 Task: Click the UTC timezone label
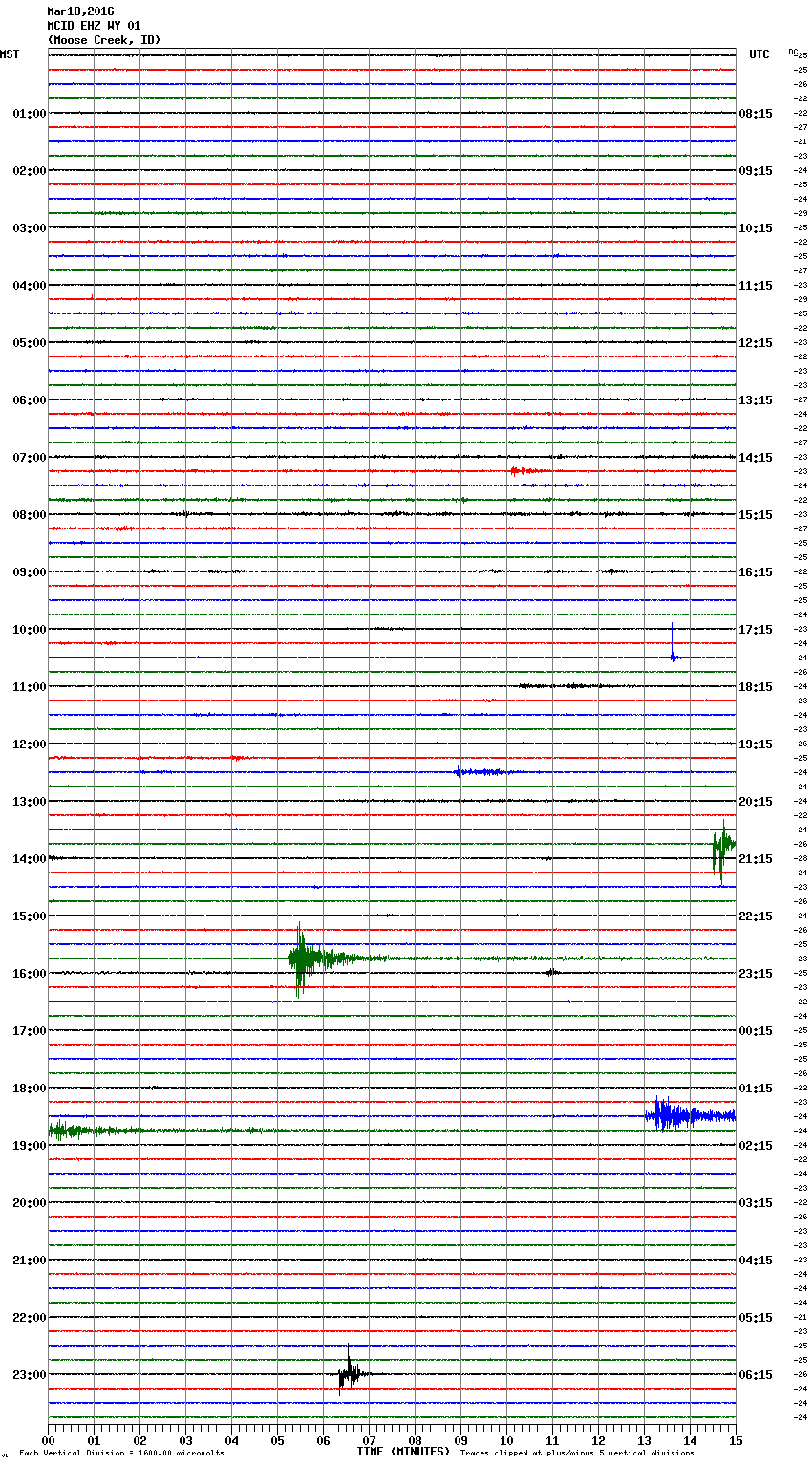coord(759,54)
